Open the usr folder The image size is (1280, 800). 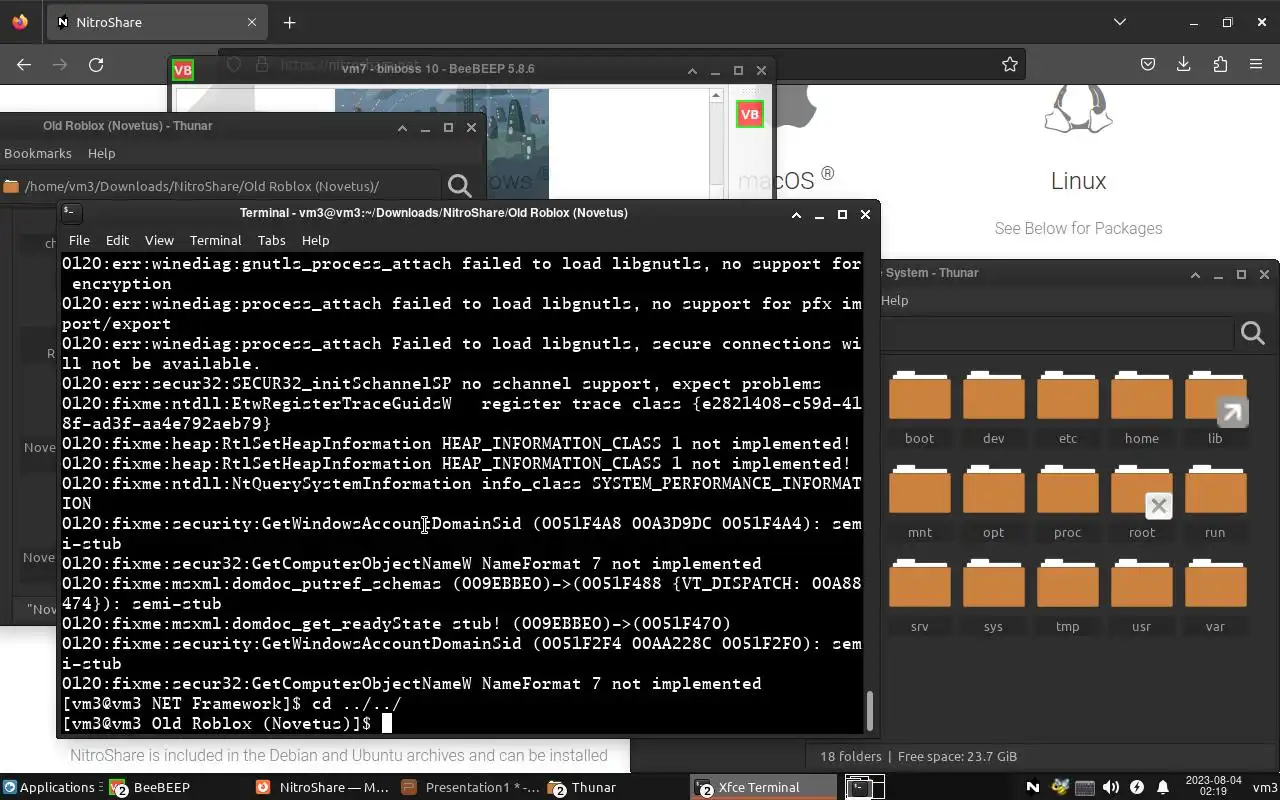pyautogui.click(x=1141, y=598)
